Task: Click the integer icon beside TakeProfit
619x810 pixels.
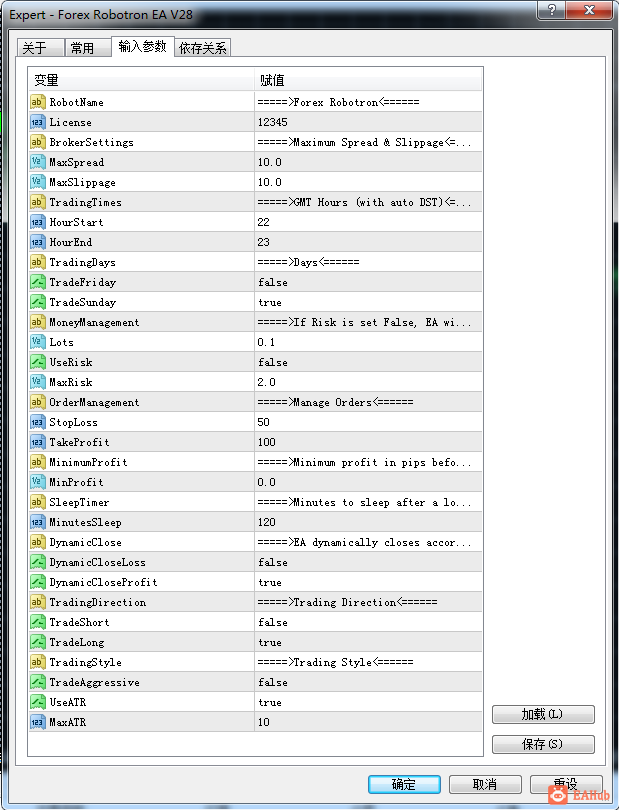Action: point(38,442)
